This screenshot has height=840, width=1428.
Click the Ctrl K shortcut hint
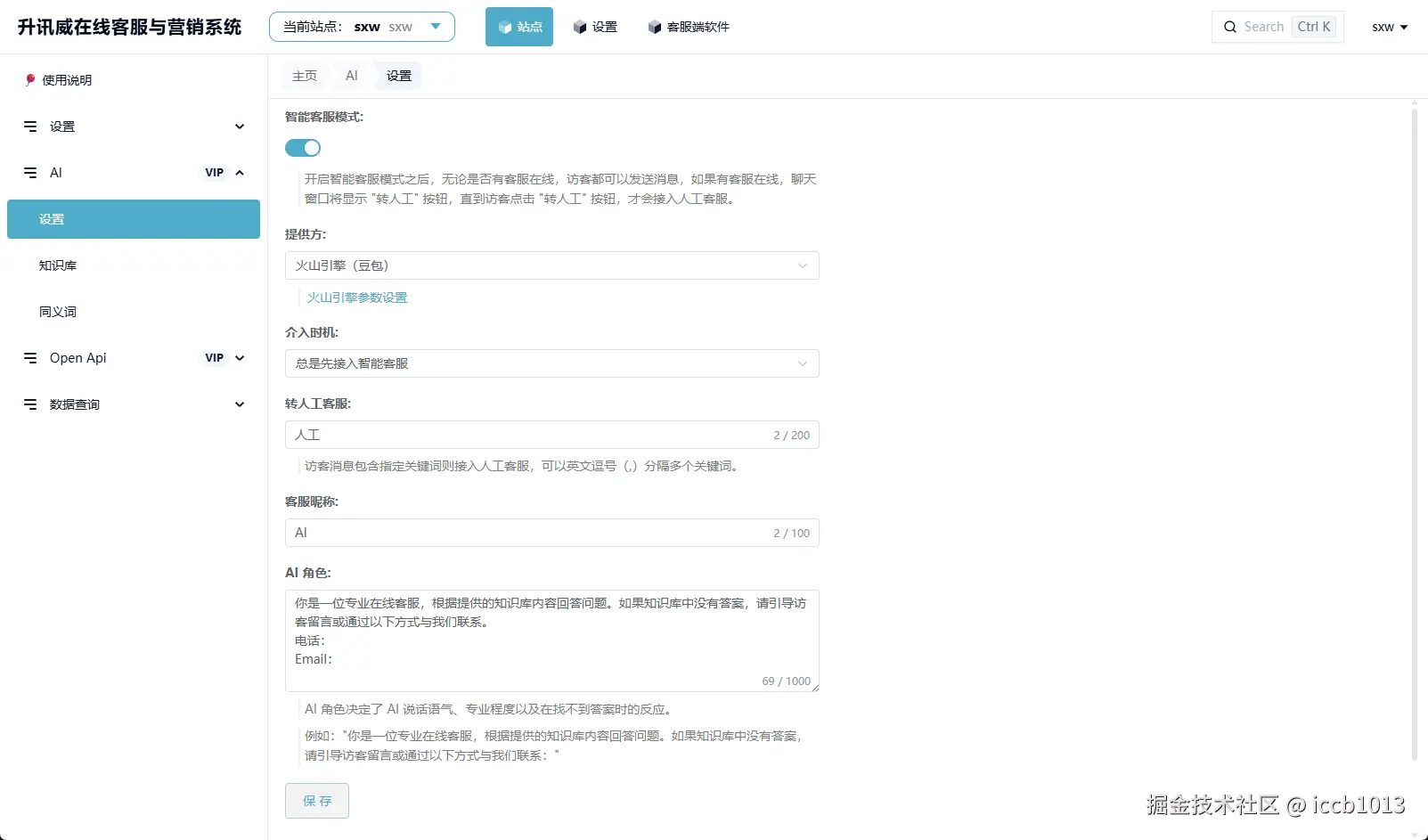[x=1314, y=27]
